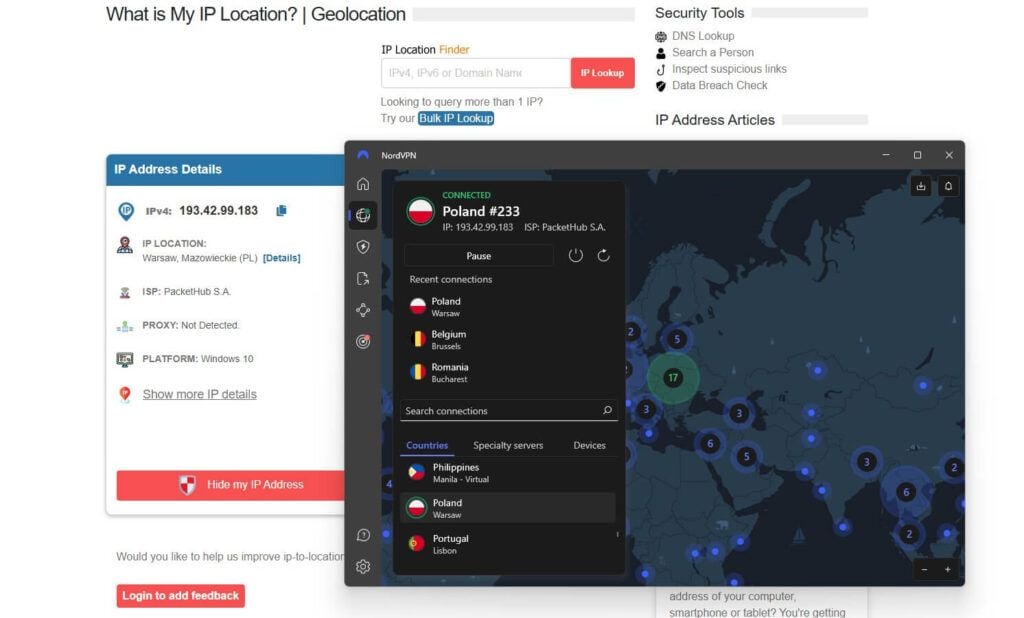This screenshot has height=618, width=1024.
Task: Open the NordVPN Home sidebar icon
Action: (x=363, y=184)
